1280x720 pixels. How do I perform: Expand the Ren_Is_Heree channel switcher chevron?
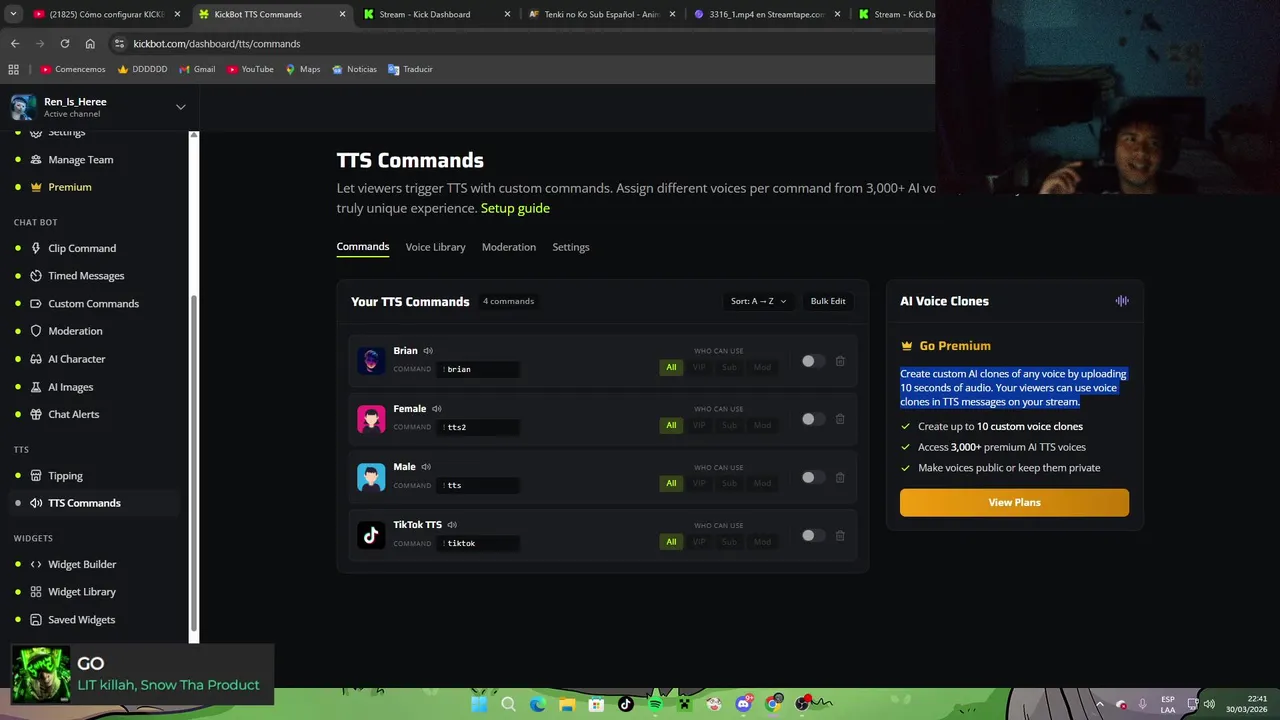[x=180, y=107]
